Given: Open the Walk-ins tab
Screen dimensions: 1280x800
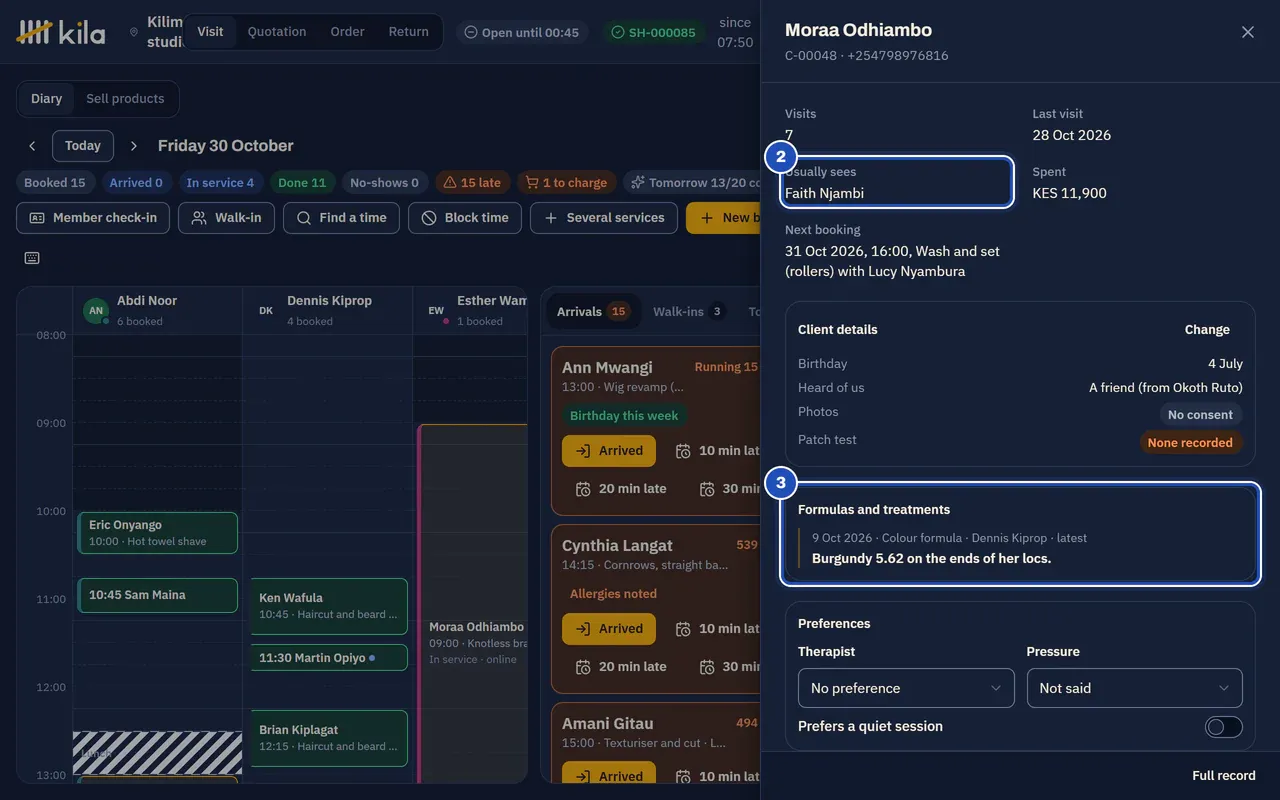Looking at the screenshot, I should [689, 311].
